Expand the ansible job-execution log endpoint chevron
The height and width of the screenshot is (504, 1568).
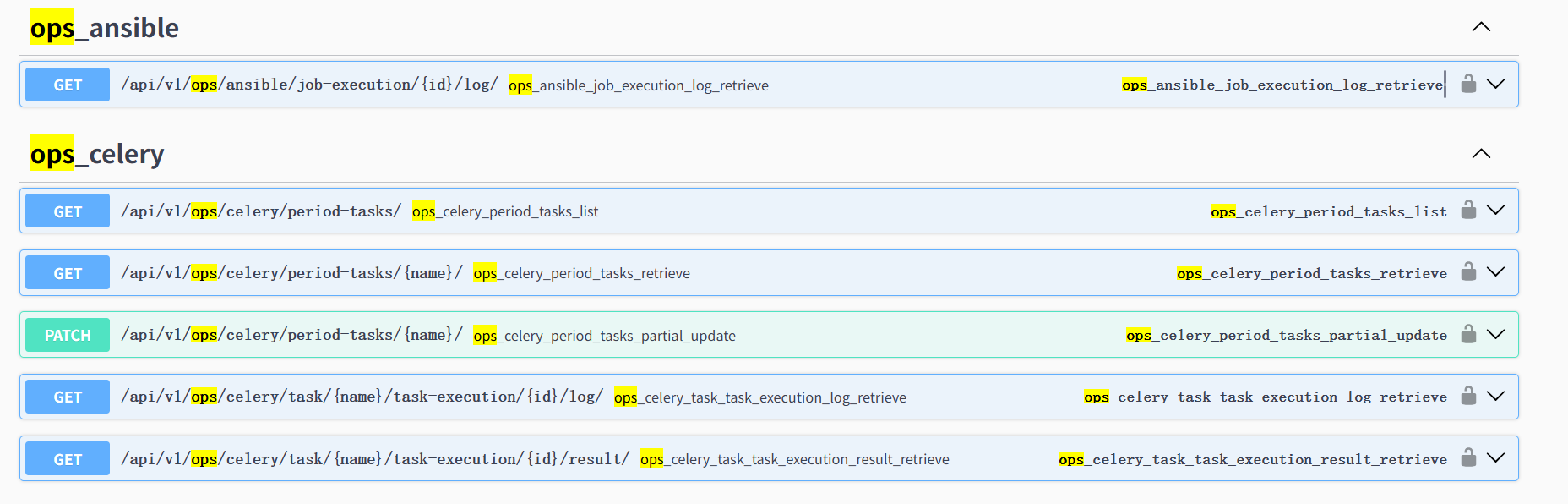click(1495, 84)
